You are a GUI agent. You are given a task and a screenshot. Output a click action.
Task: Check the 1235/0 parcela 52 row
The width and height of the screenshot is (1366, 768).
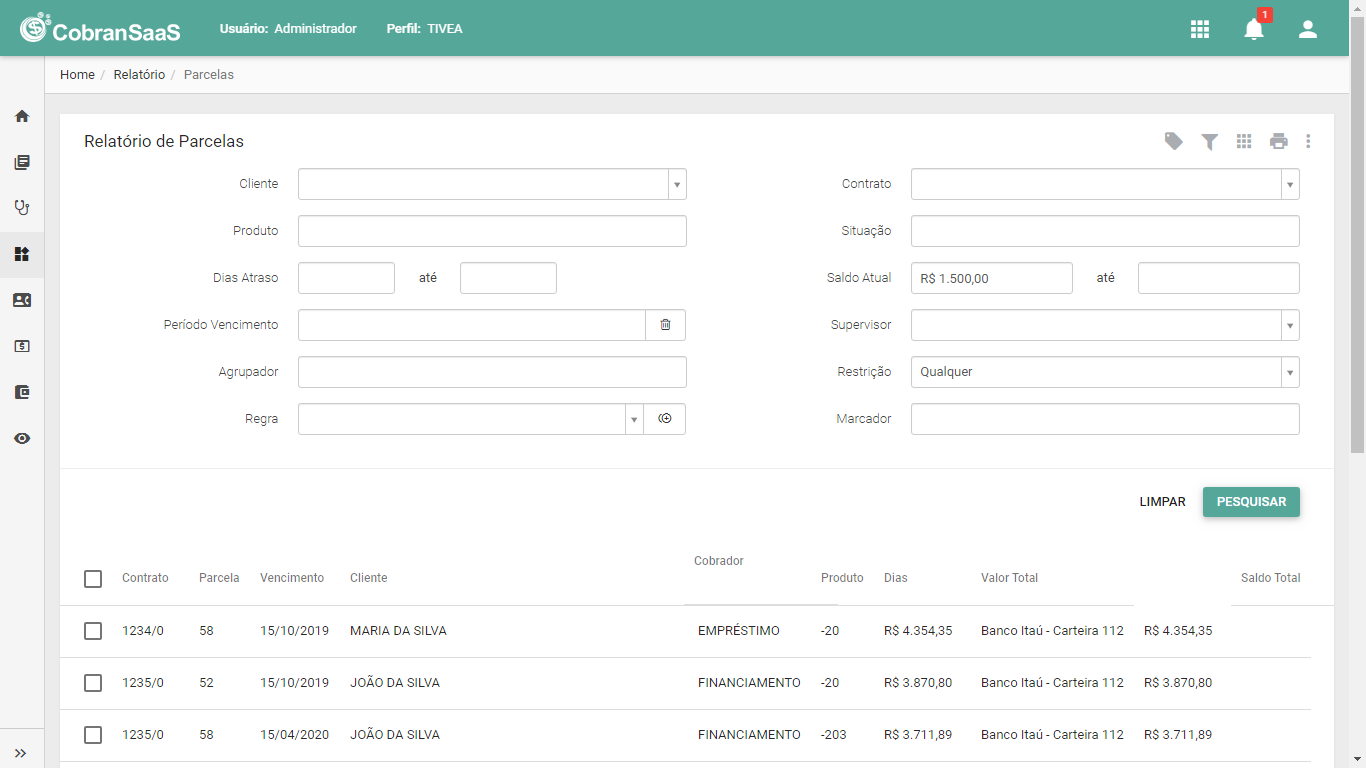[93, 683]
